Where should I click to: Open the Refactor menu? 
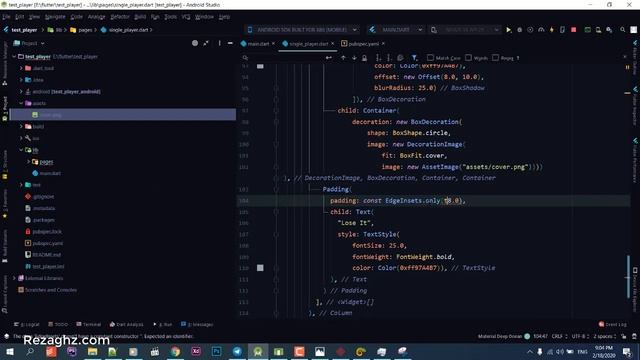coord(120,17)
